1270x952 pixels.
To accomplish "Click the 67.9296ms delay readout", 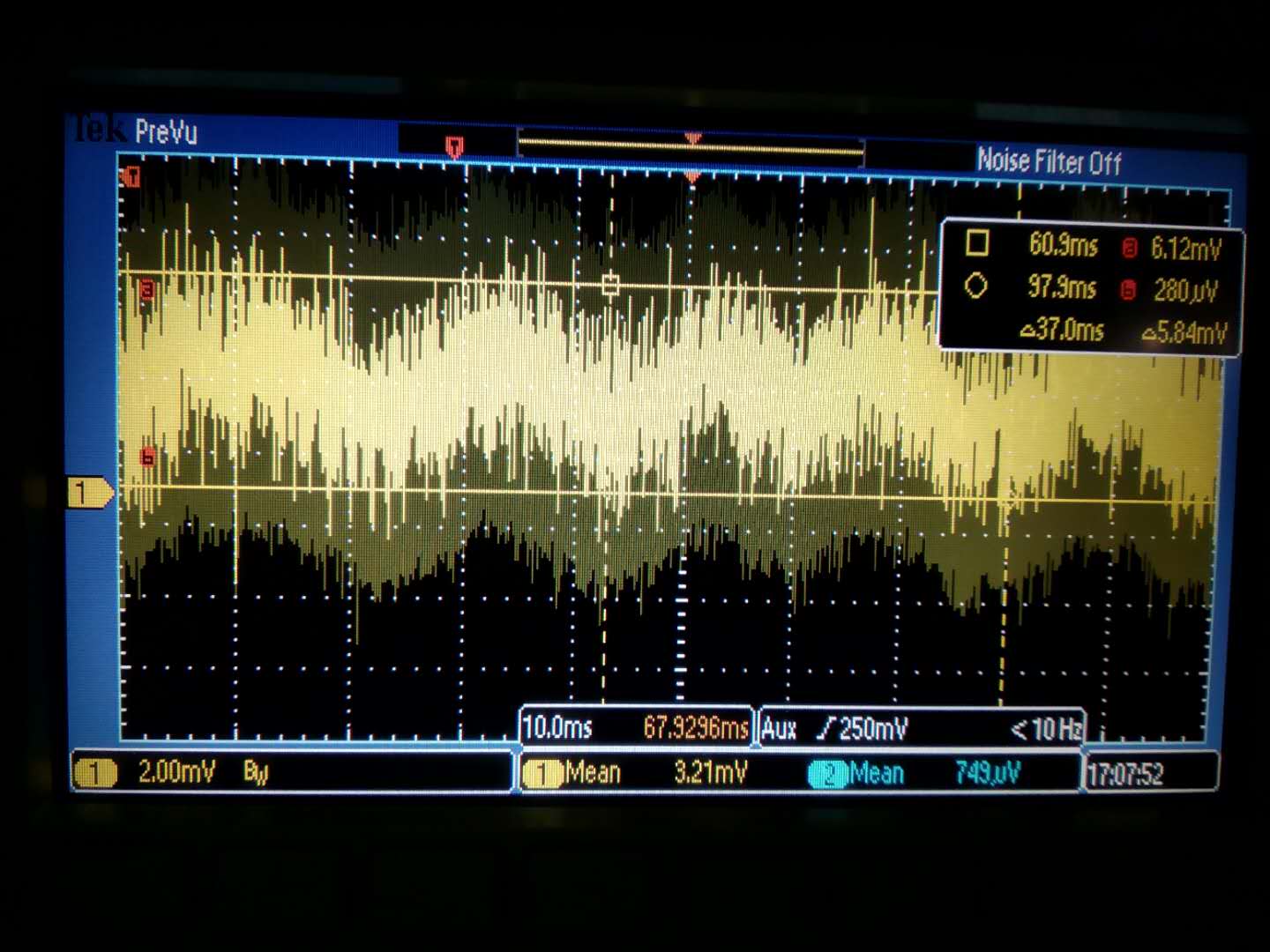I will 695,728.
